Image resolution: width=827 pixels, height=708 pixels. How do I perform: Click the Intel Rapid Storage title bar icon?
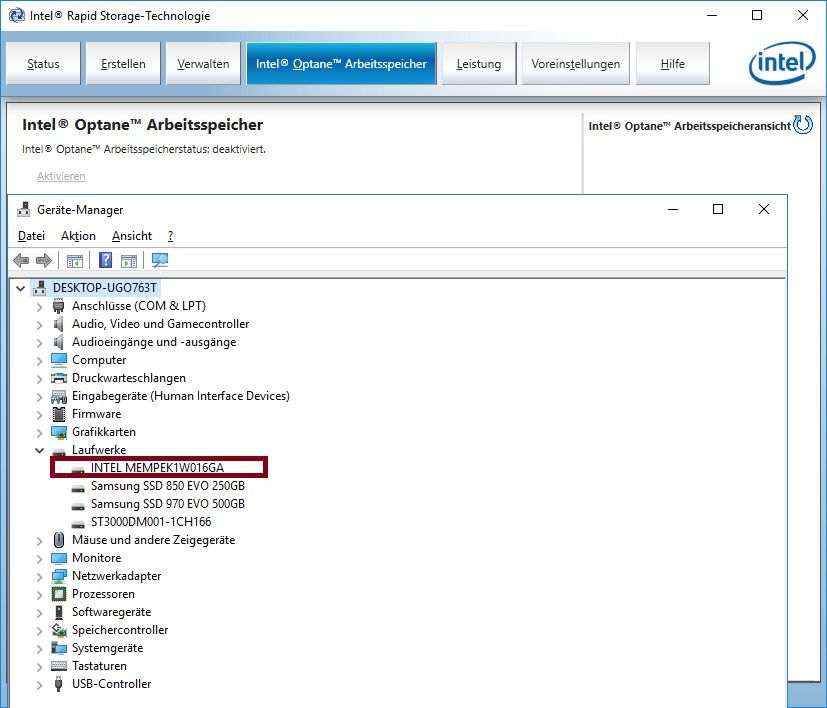(x=16, y=15)
